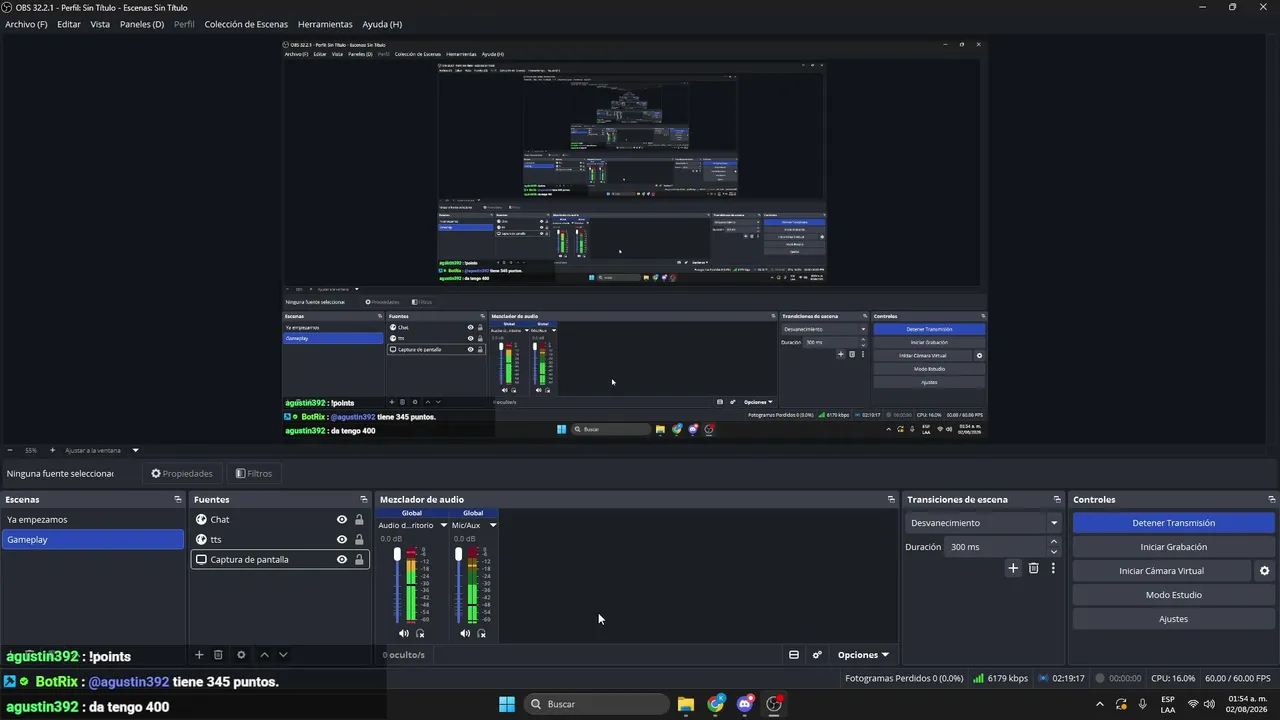Toggle monitoring for desktop audio channel
Viewport: 1280px width, 720px height.
[421, 633]
